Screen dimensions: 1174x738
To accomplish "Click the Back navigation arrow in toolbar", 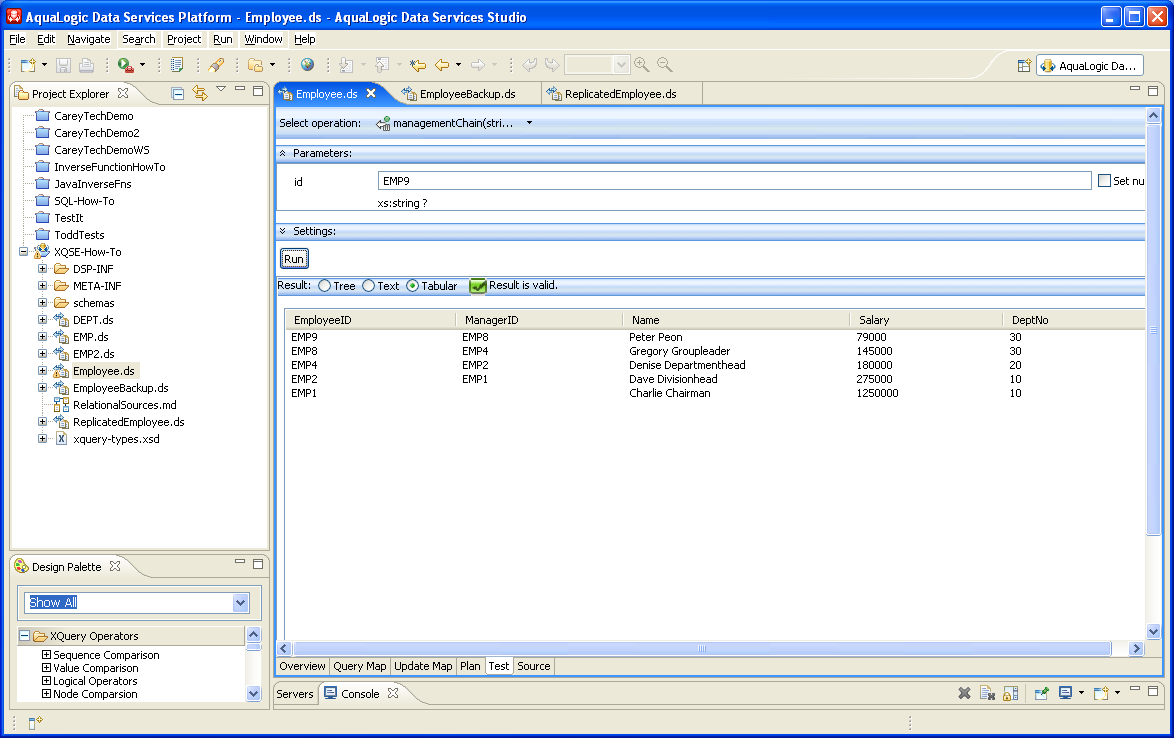I will pos(442,65).
